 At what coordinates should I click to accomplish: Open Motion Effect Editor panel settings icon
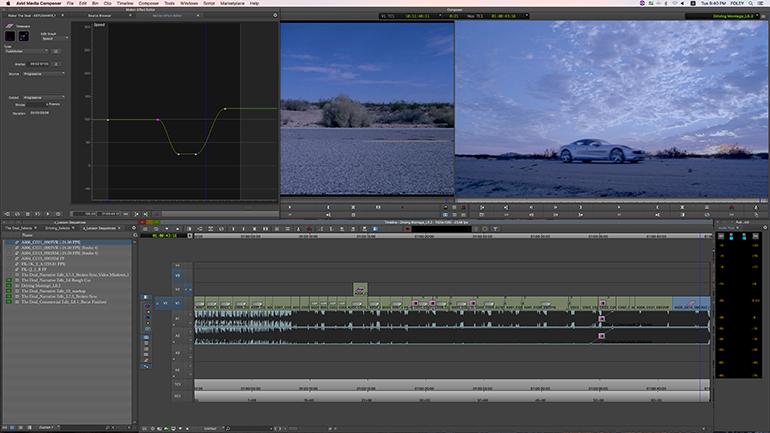click(275, 16)
